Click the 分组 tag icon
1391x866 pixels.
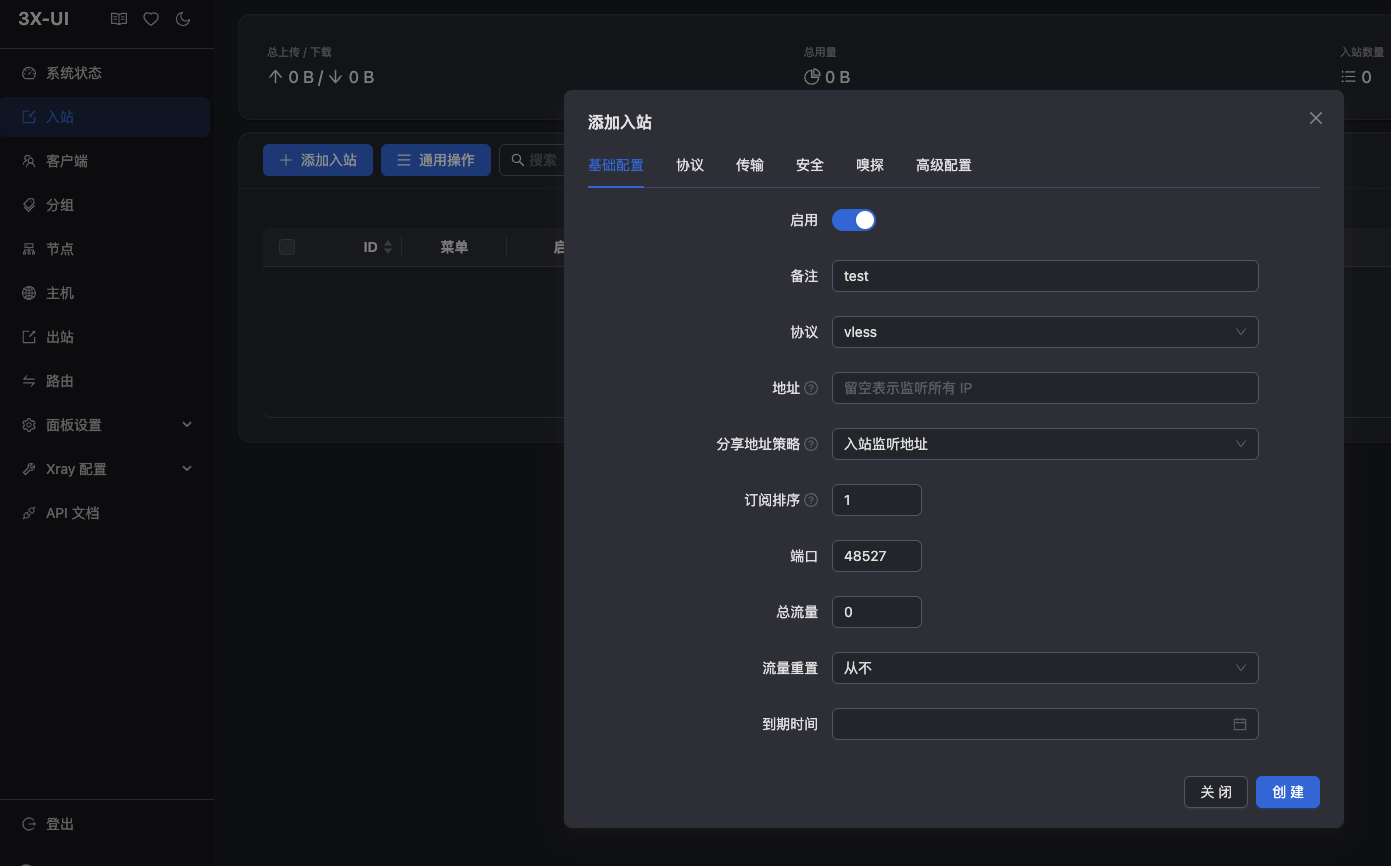[29, 205]
